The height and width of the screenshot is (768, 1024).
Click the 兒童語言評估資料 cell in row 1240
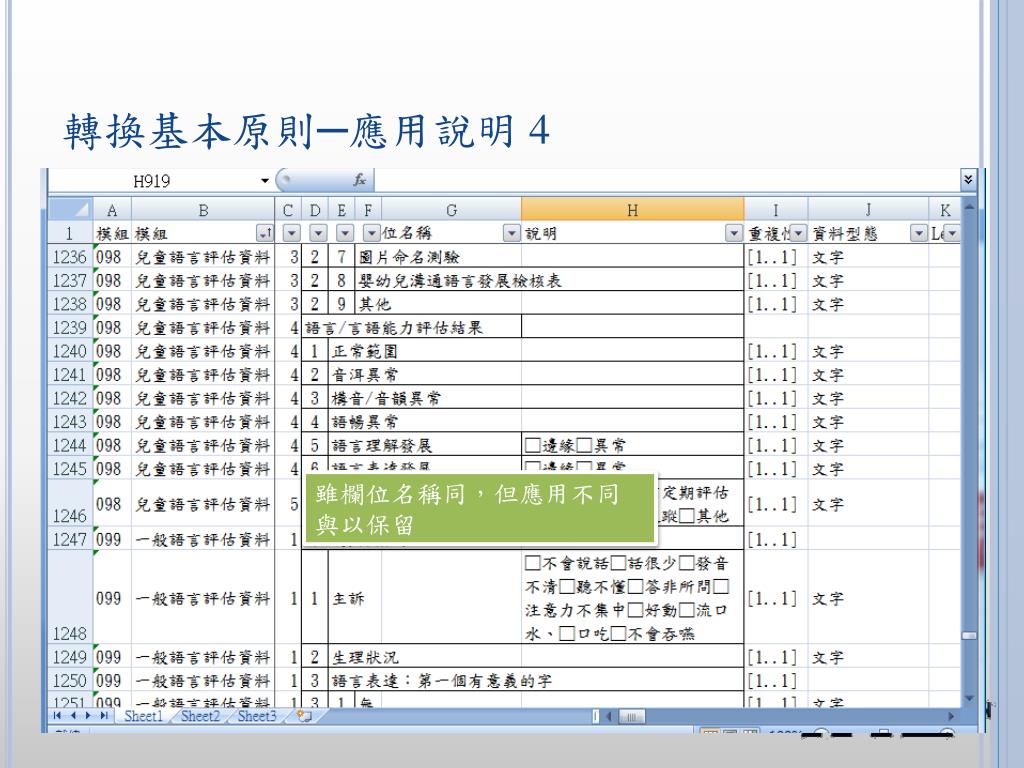coord(203,351)
